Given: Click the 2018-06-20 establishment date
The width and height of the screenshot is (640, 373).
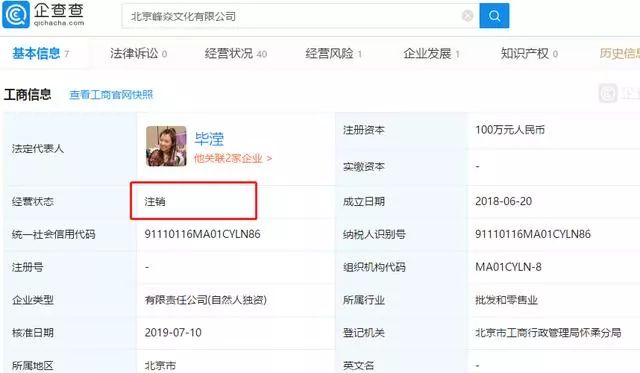Looking at the screenshot, I should [x=503, y=201].
